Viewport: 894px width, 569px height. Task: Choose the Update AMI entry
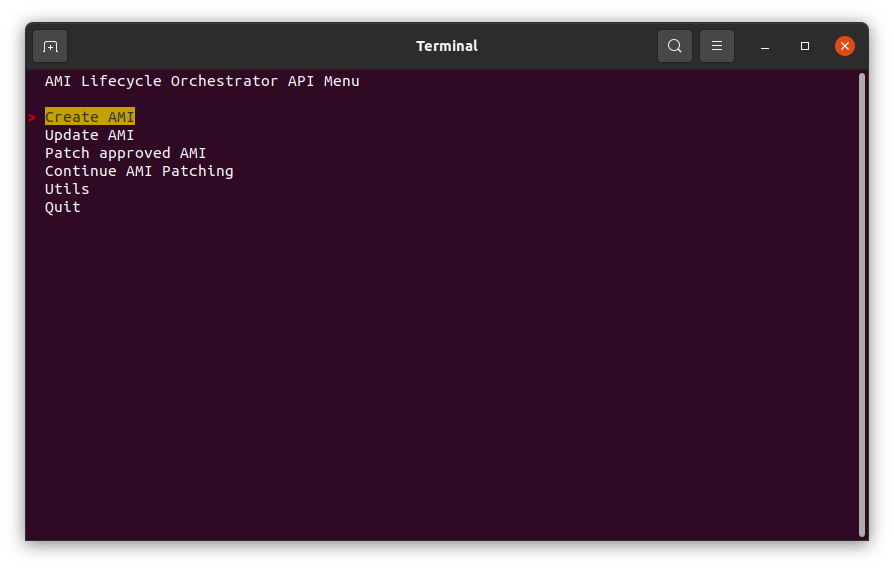tap(90, 135)
